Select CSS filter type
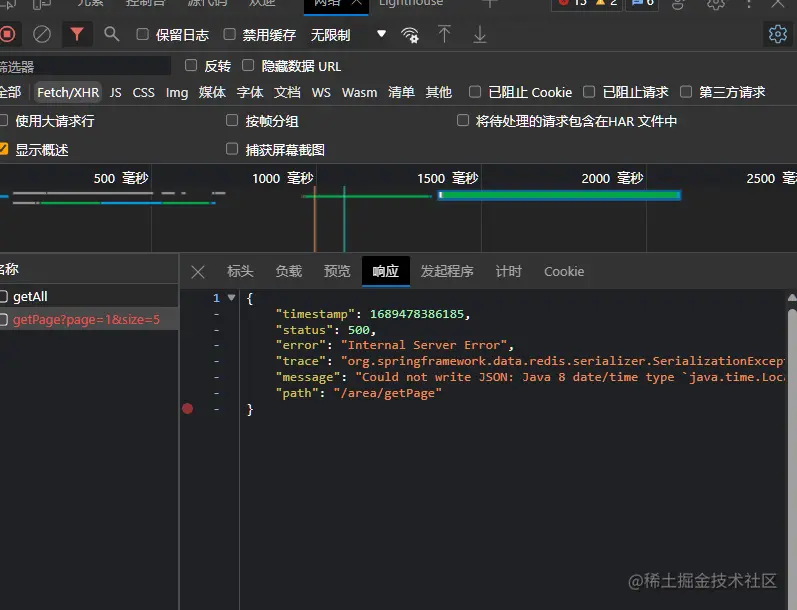 (x=143, y=93)
